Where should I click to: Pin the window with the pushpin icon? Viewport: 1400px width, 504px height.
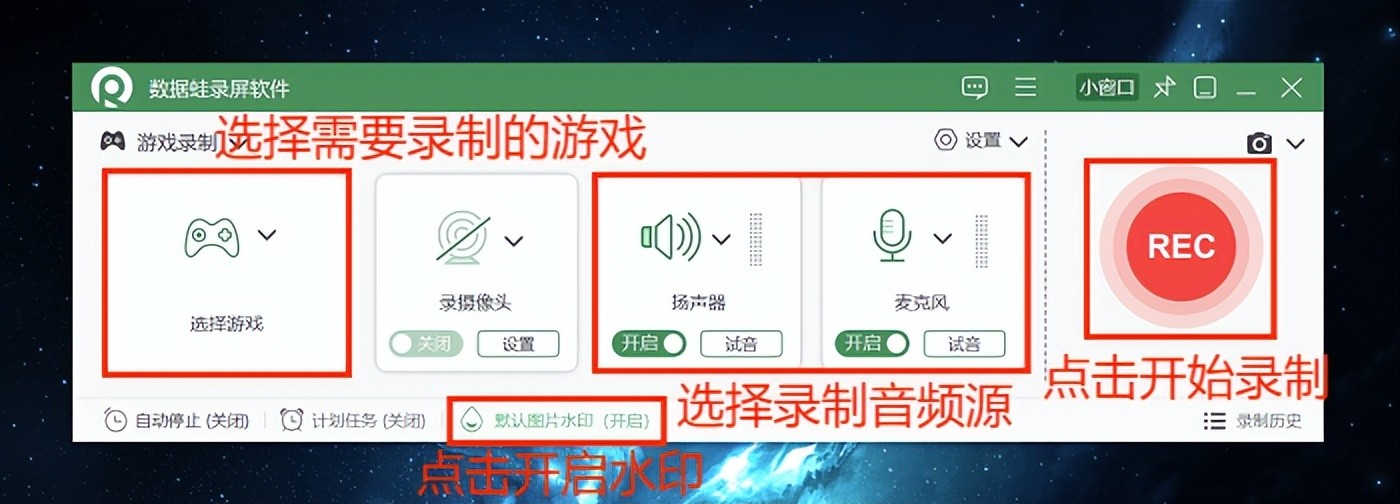point(1163,88)
